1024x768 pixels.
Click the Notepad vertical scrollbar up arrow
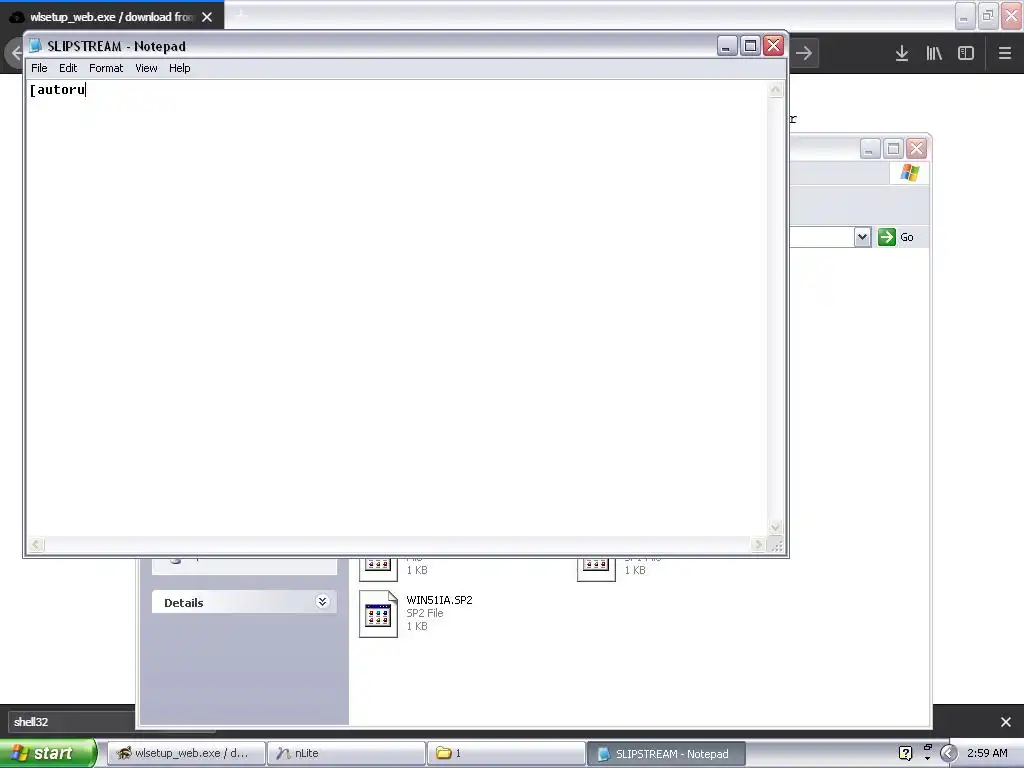point(775,89)
